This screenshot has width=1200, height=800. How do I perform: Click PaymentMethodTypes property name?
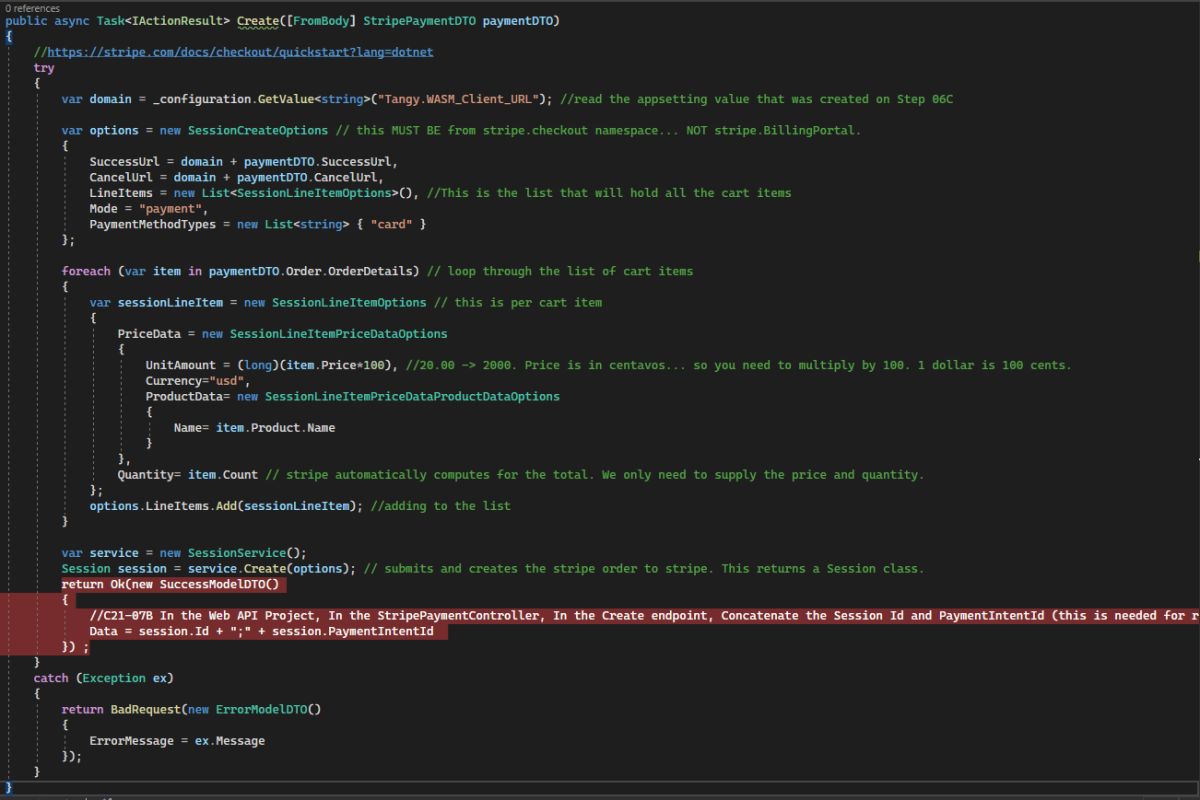click(x=152, y=224)
